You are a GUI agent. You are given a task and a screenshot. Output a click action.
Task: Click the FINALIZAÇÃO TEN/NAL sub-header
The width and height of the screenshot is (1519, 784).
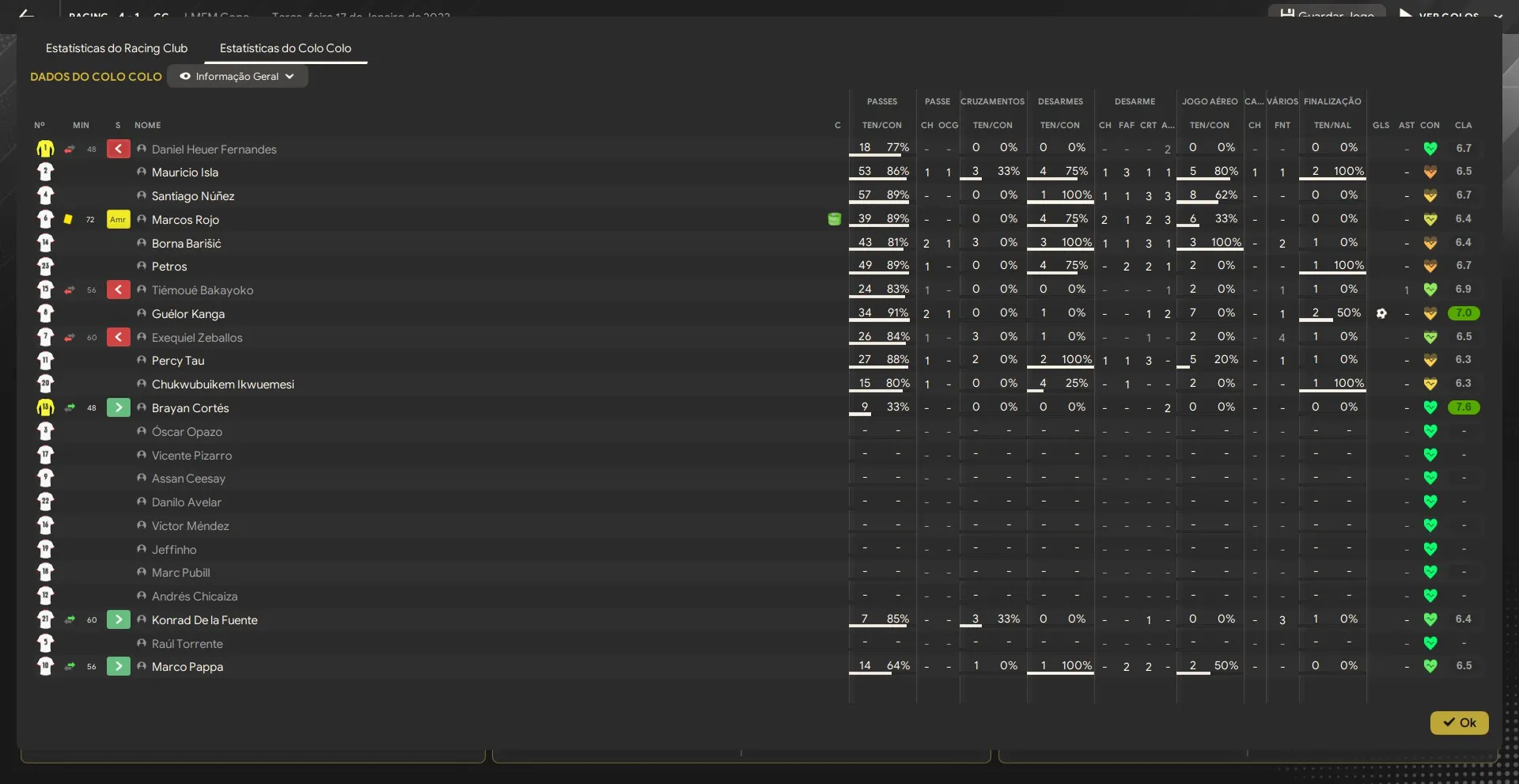point(1333,125)
